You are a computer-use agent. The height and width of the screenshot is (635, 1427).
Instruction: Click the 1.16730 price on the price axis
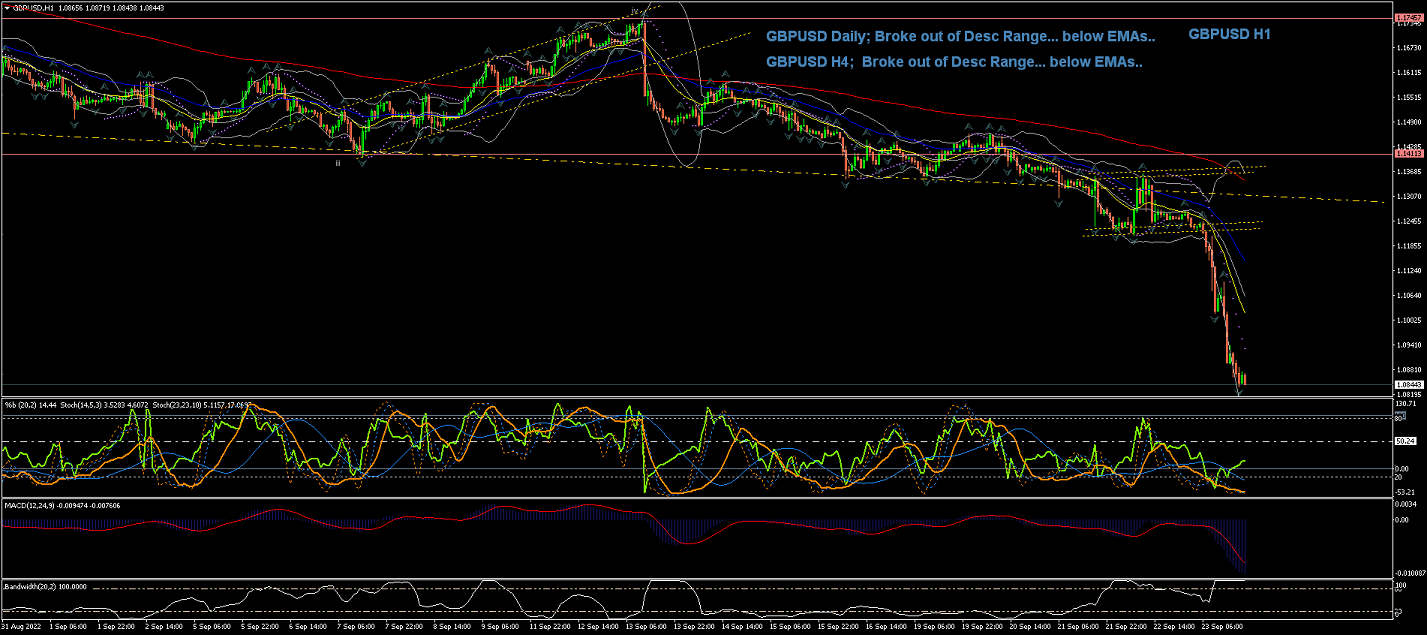click(x=1408, y=47)
